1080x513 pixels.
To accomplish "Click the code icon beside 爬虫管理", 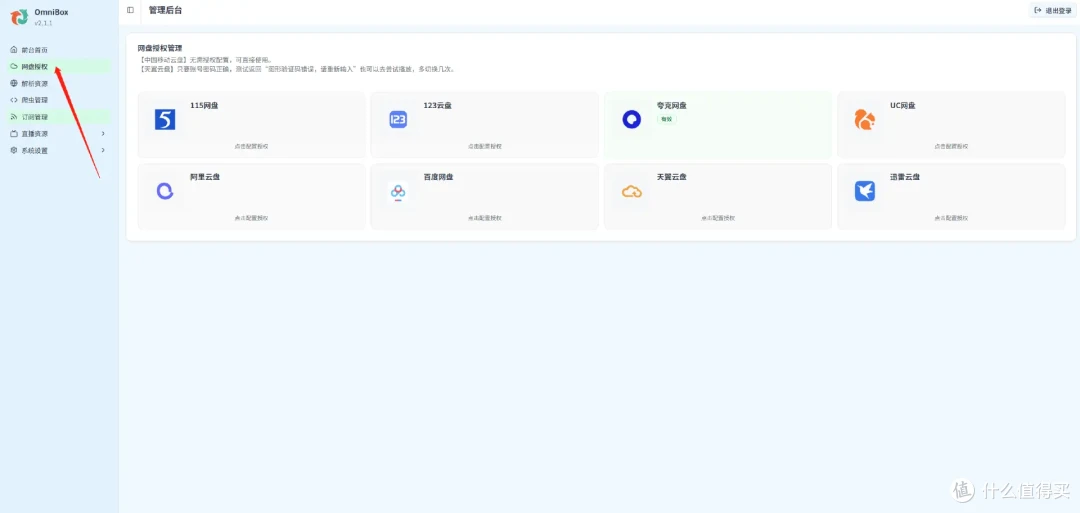I will [14, 100].
